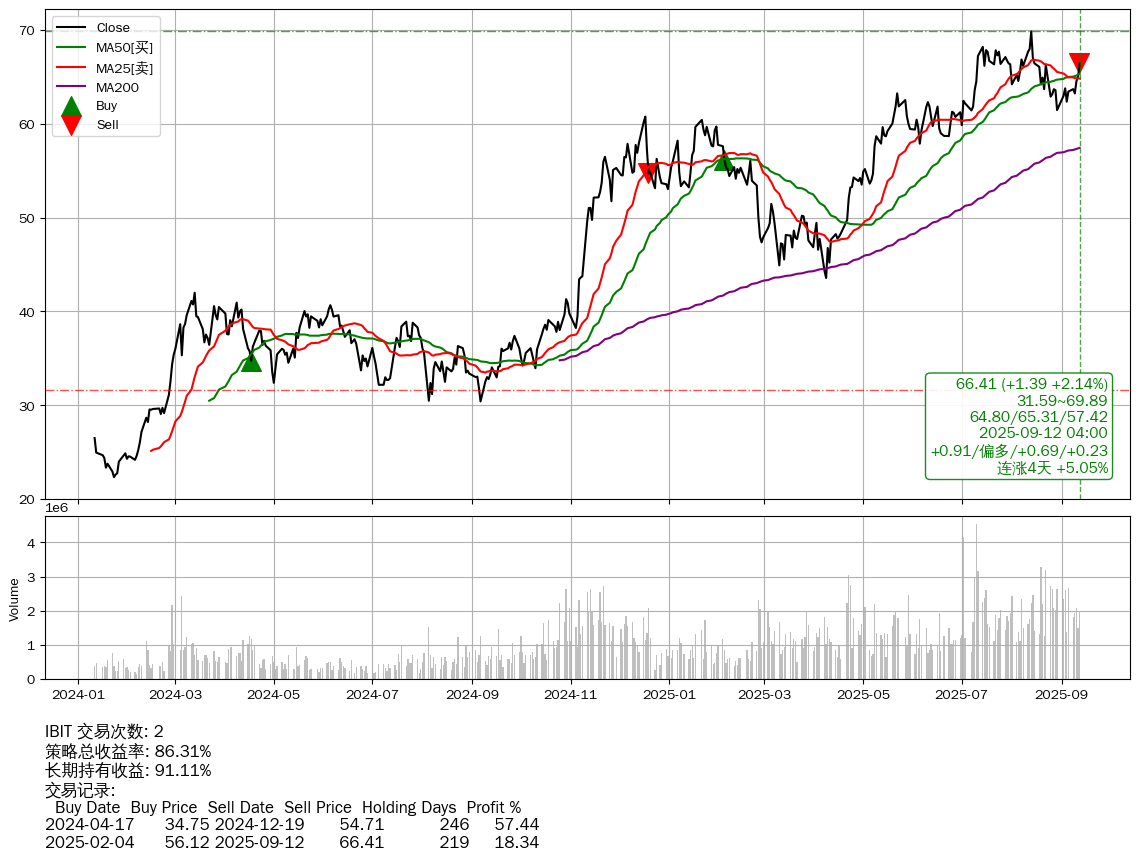This screenshot has height=860, width=1139.
Task: Click the black Close line sample in legend
Action: click(71, 28)
